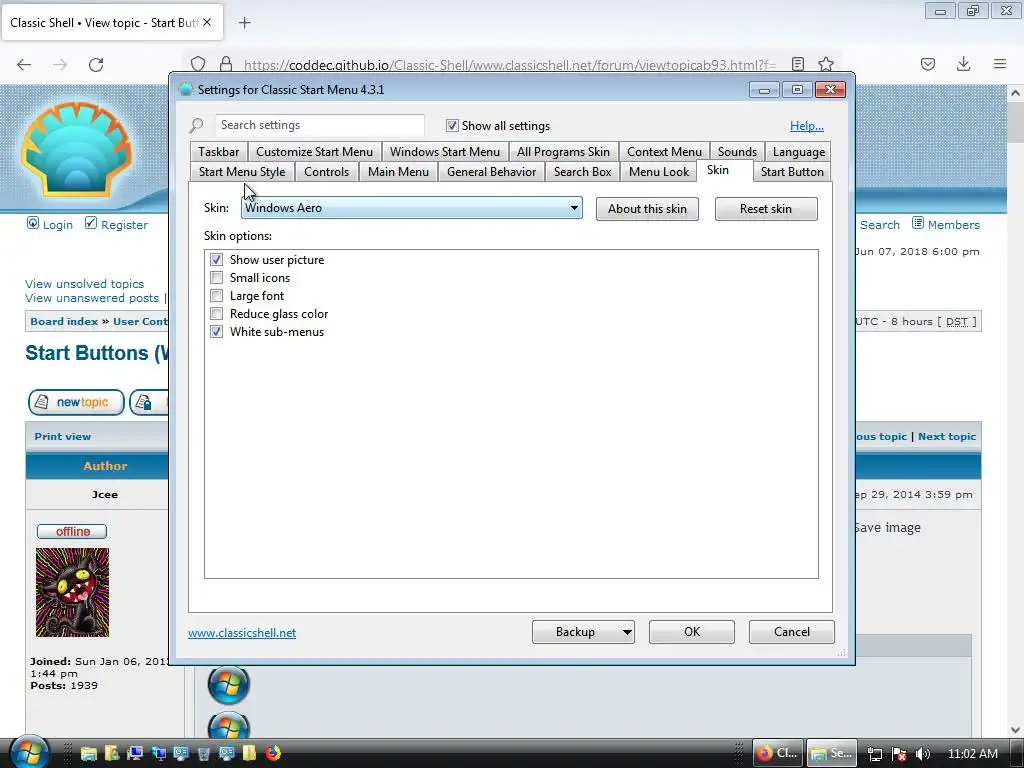The image size is (1024, 768).
Task: Enable the Small icons option
Action: coord(216,278)
